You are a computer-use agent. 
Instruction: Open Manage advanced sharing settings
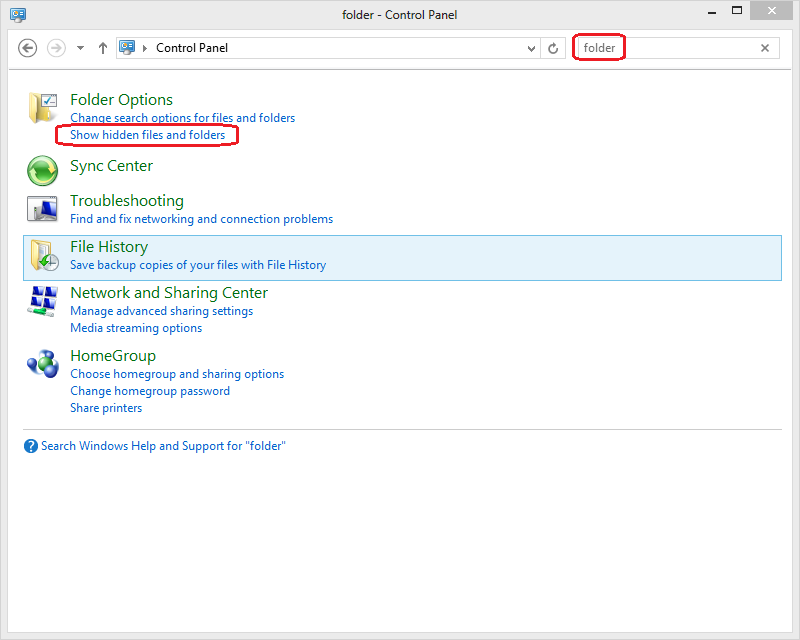162,311
